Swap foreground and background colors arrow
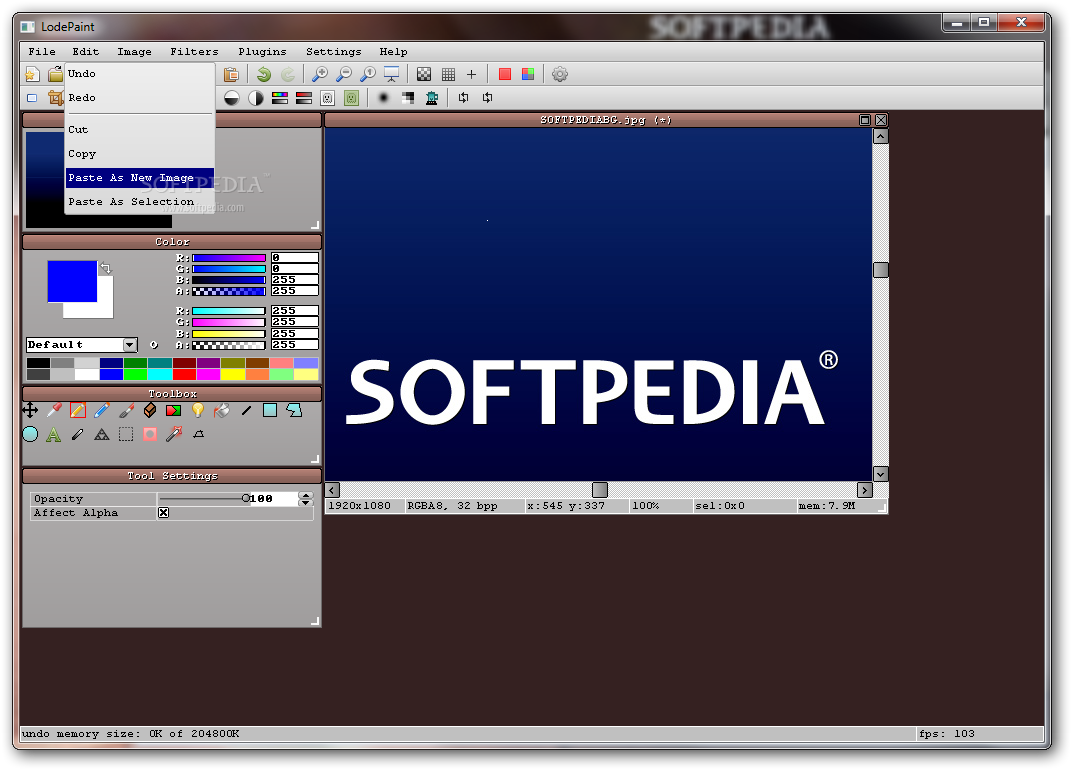This screenshot has width=1072, height=770. [x=105, y=267]
